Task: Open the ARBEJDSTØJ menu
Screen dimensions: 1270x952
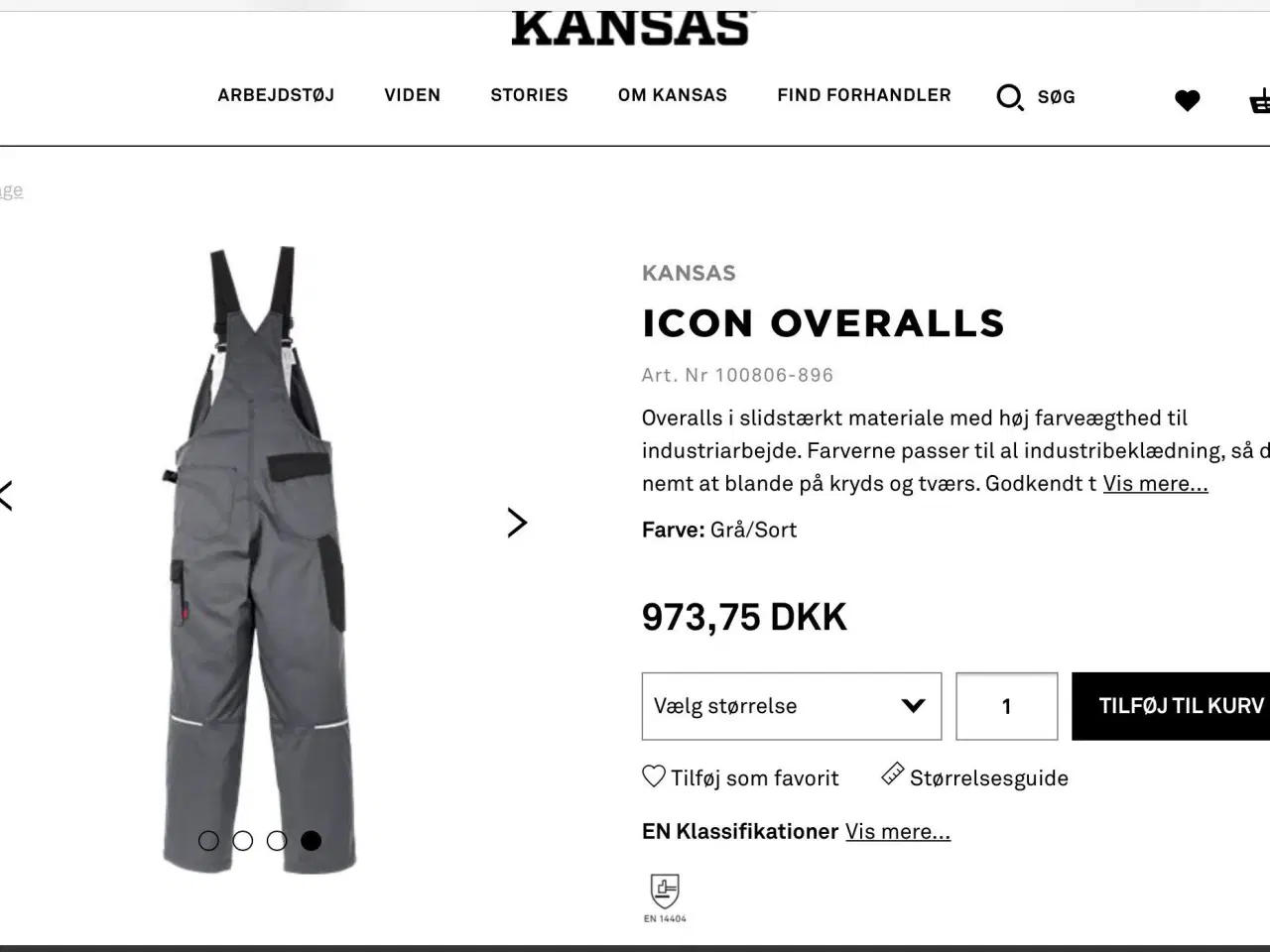Action: tap(276, 95)
